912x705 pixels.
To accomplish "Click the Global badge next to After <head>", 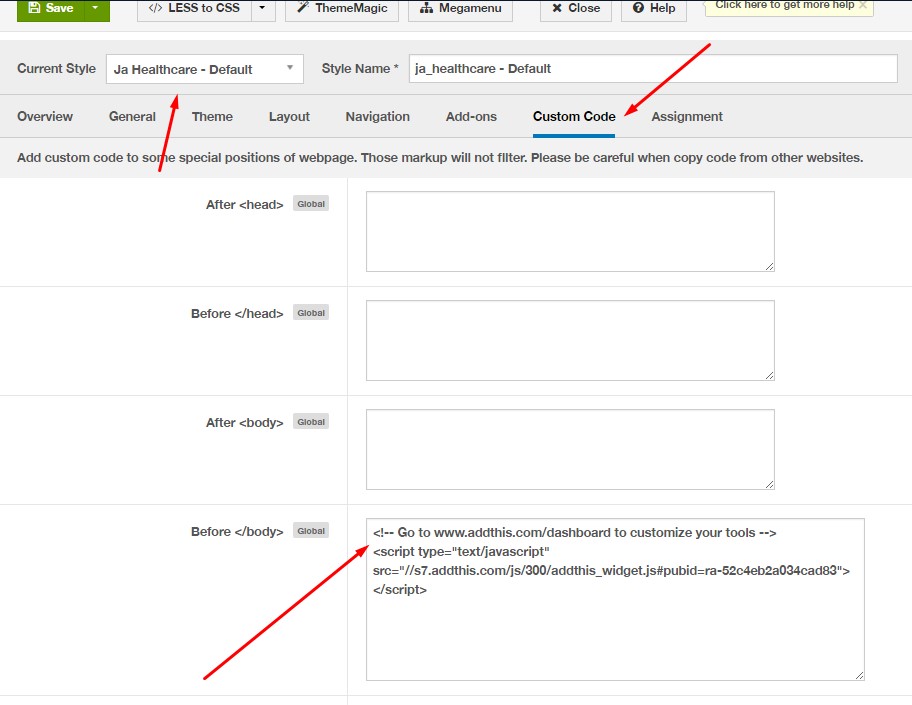I will (x=311, y=204).
